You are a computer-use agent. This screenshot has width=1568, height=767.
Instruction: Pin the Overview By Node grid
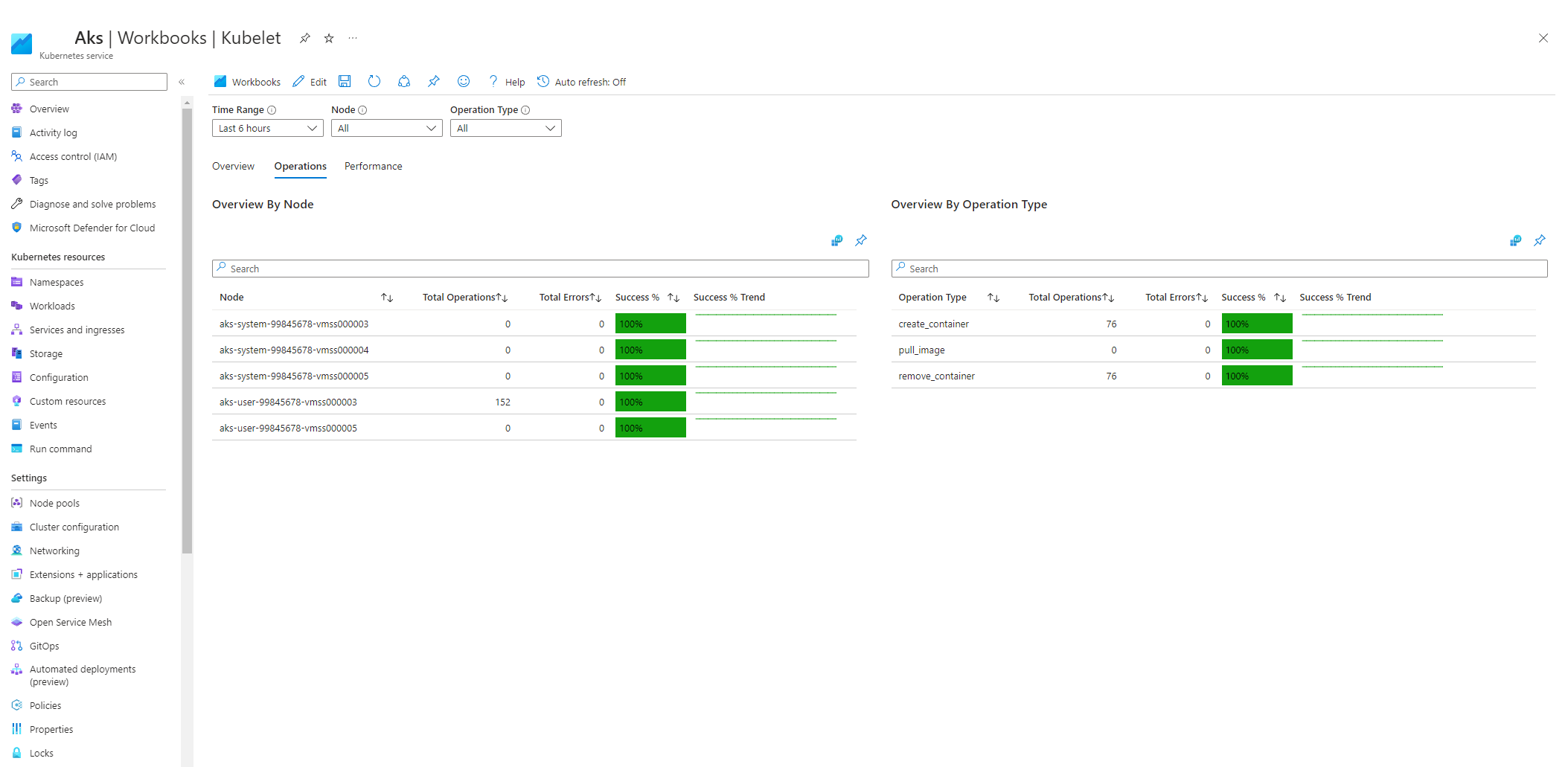pos(861,240)
